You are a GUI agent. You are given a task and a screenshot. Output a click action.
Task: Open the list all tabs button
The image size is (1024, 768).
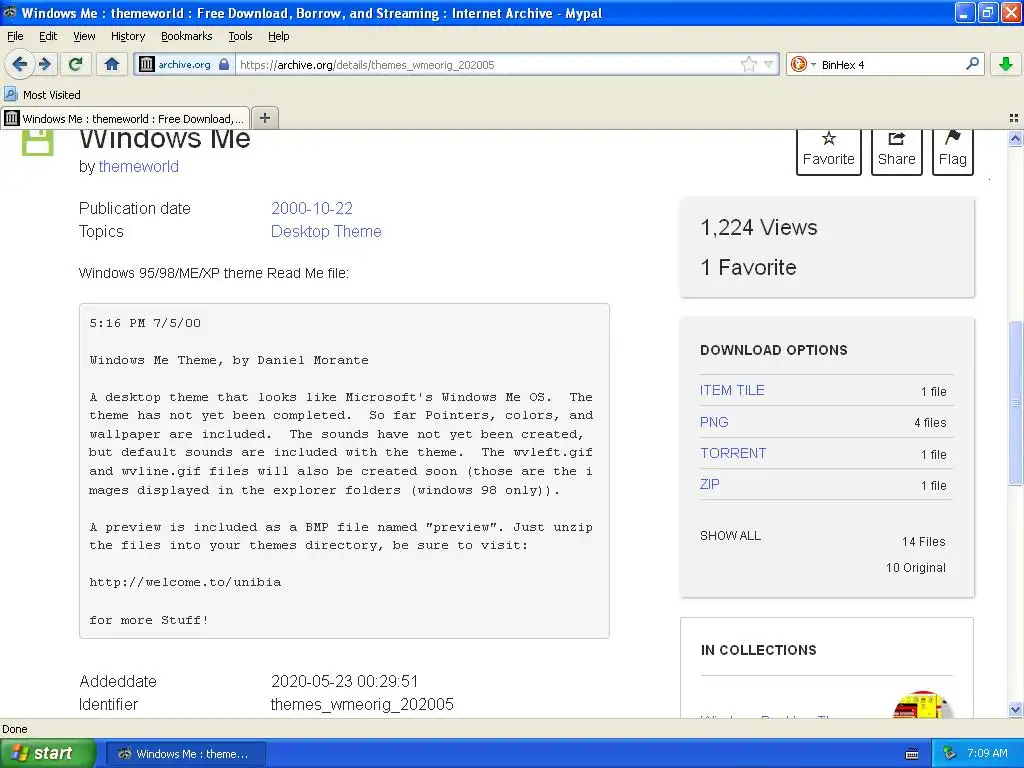click(1014, 118)
